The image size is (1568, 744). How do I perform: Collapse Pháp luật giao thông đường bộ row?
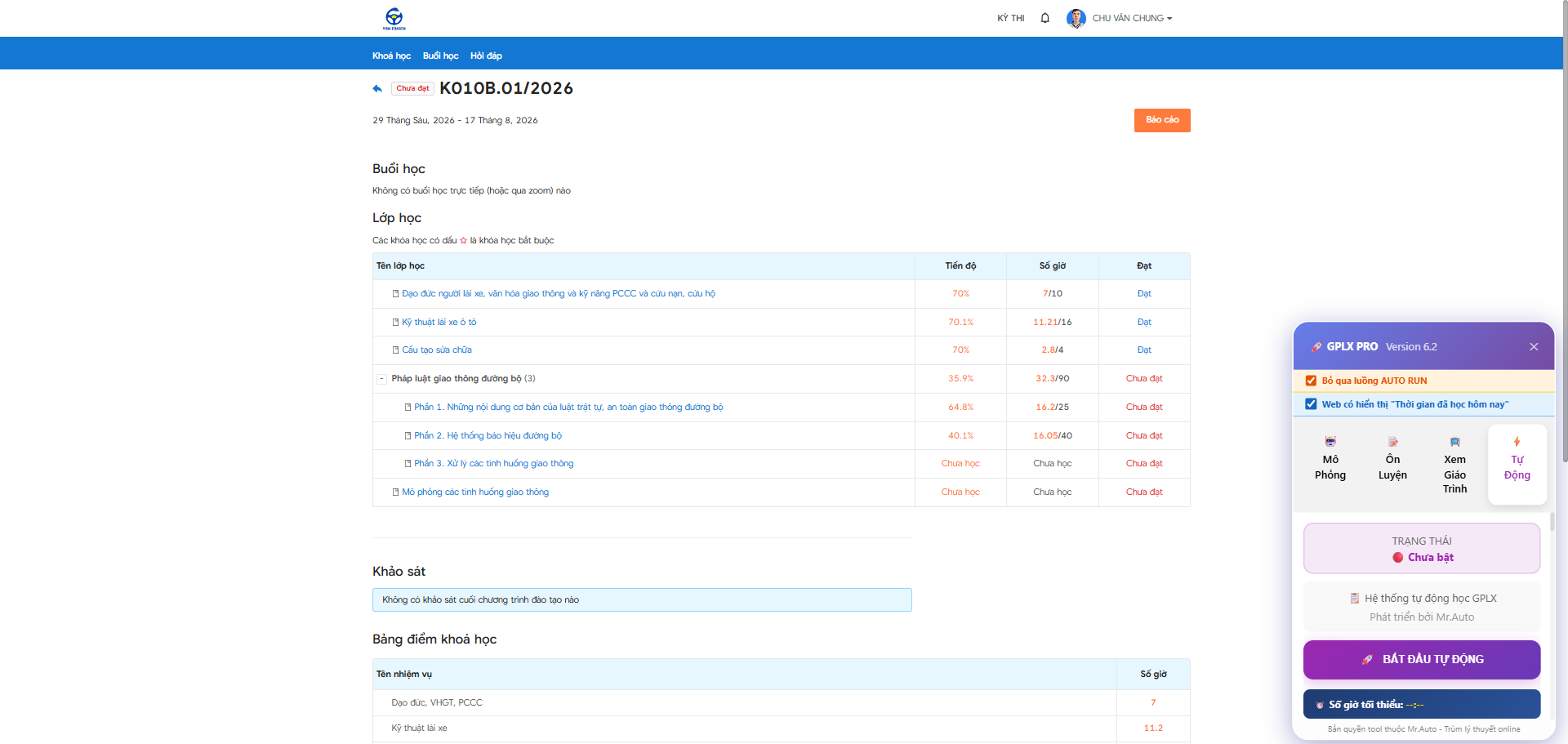click(x=381, y=379)
